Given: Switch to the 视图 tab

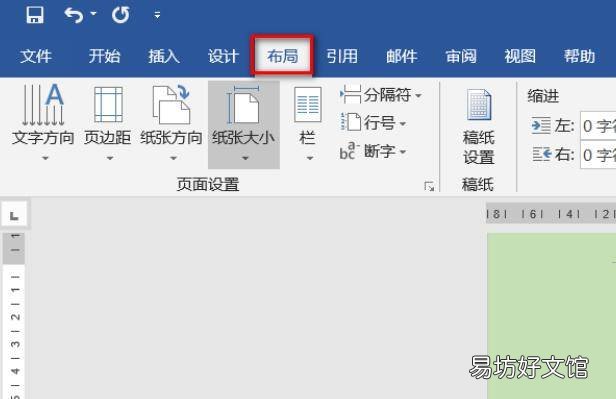Looking at the screenshot, I should pos(520,56).
